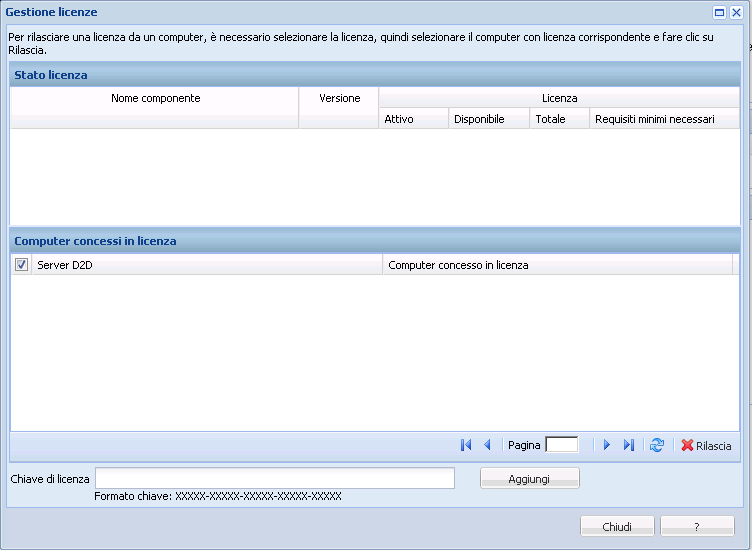Open help with the ? button
Viewport: 752px width, 550px height.
pos(697,526)
